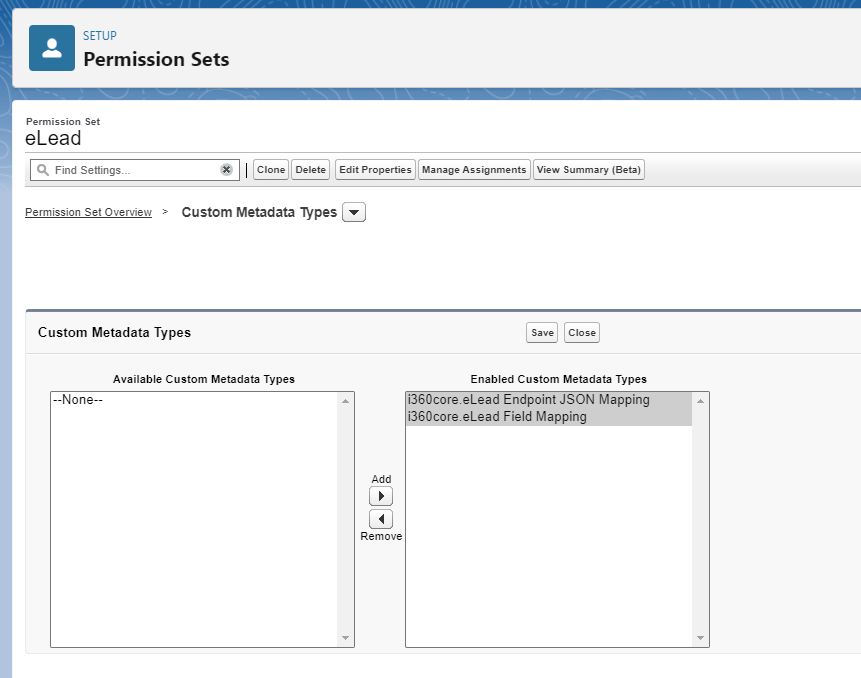
Task: Click the Add arrow to move metadata types
Action: point(381,495)
